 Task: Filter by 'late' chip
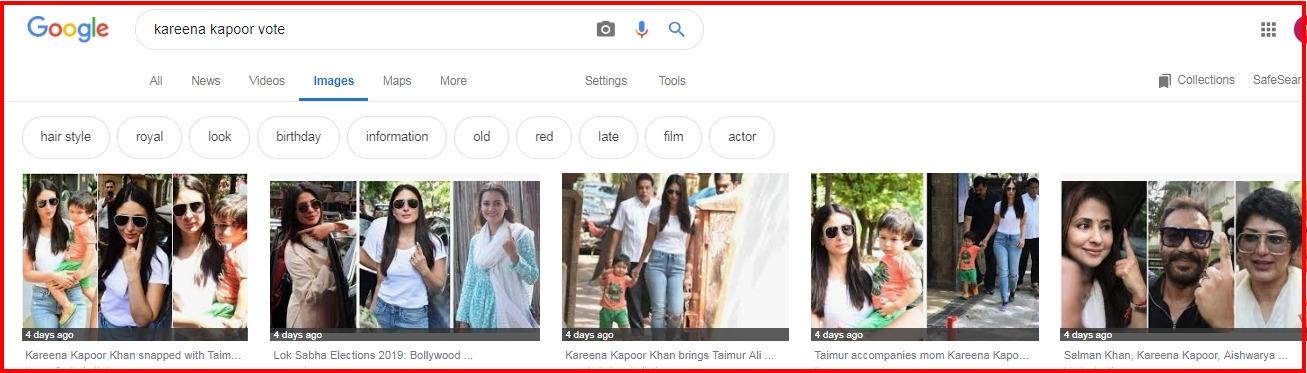coord(608,137)
